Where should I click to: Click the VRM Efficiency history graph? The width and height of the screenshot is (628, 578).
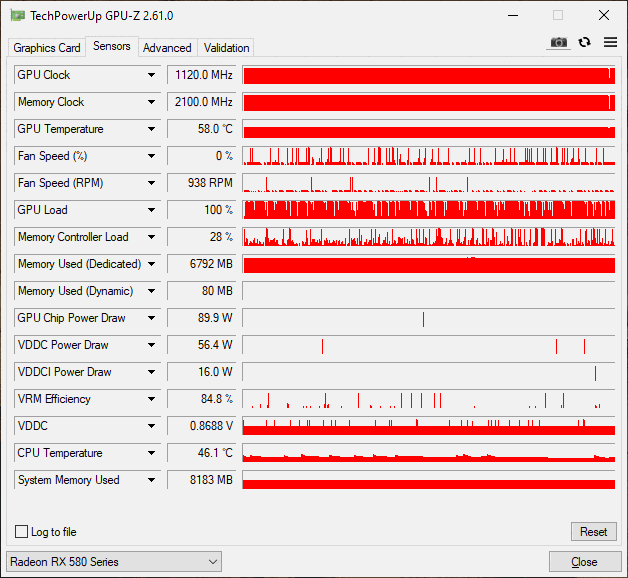[x=429, y=399]
